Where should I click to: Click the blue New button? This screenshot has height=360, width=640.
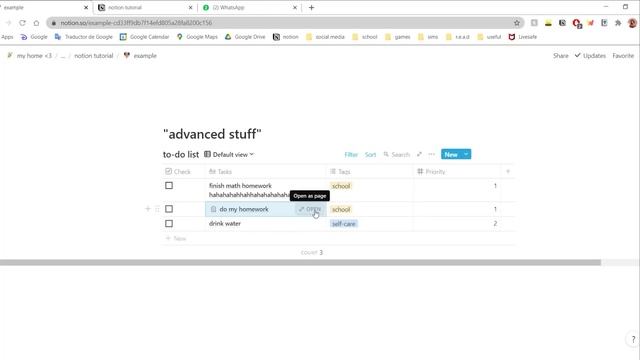pyautogui.click(x=451, y=154)
